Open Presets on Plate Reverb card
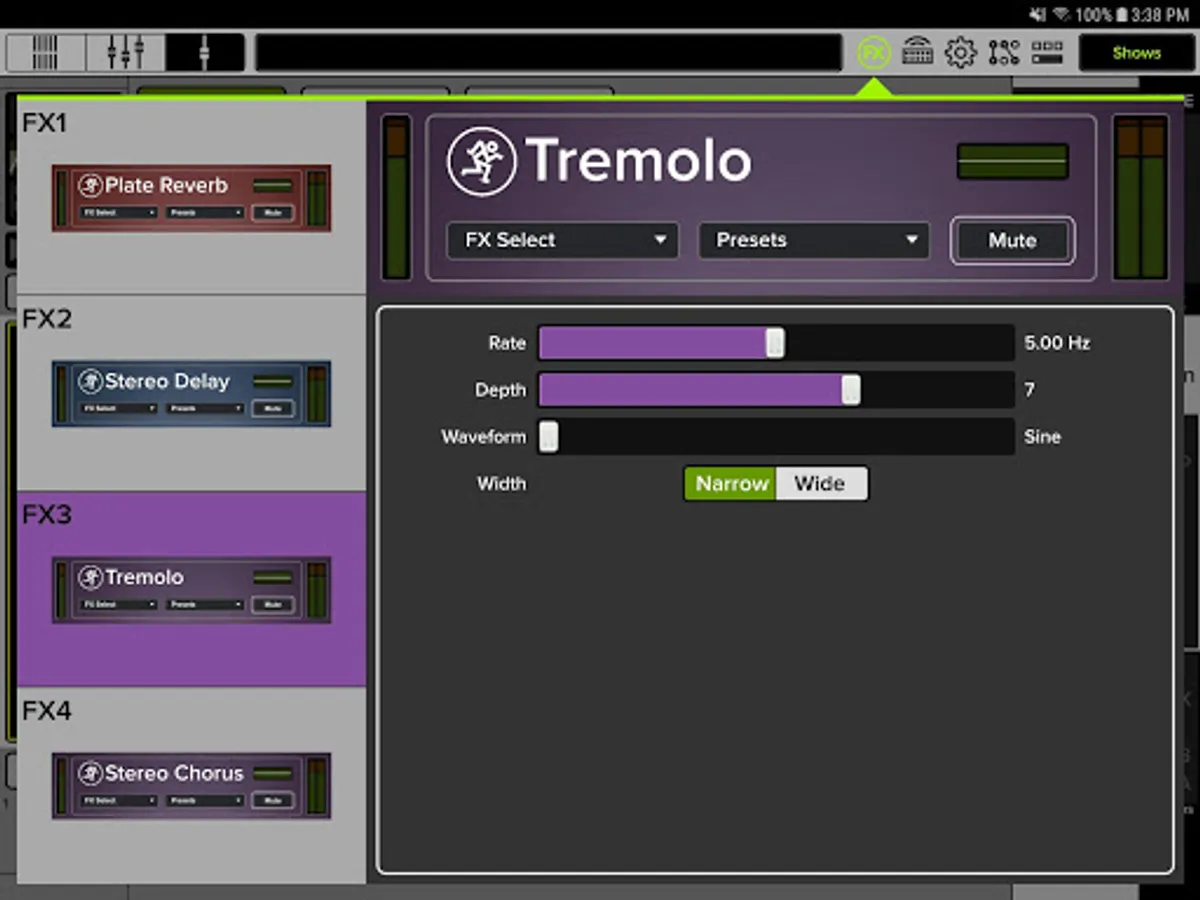 pyautogui.click(x=205, y=213)
